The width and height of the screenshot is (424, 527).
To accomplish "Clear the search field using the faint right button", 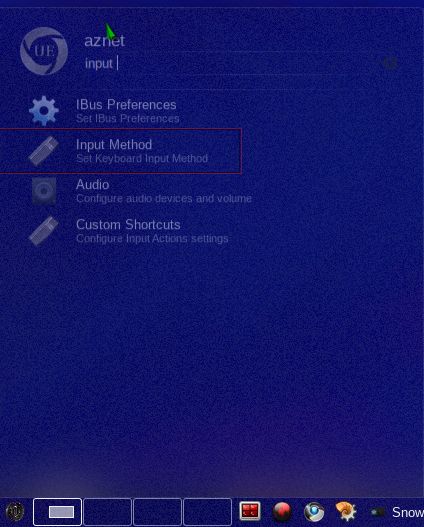I will (390, 63).
